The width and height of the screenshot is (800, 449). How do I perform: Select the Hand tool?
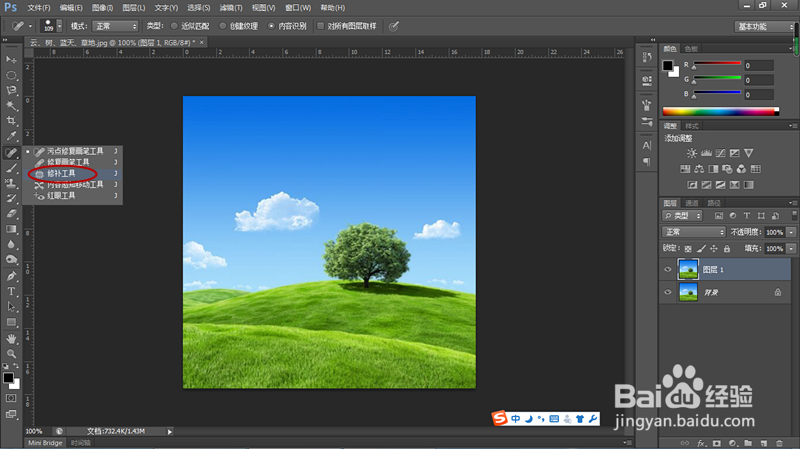[x=11, y=339]
